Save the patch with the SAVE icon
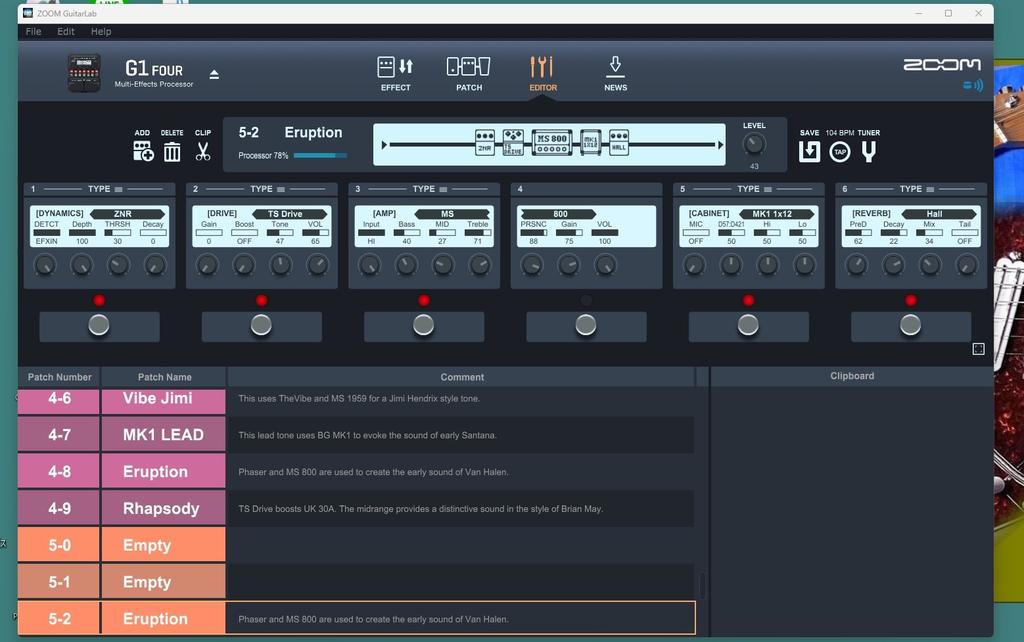This screenshot has height=642, width=1024. pyautogui.click(x=809, y=152)
